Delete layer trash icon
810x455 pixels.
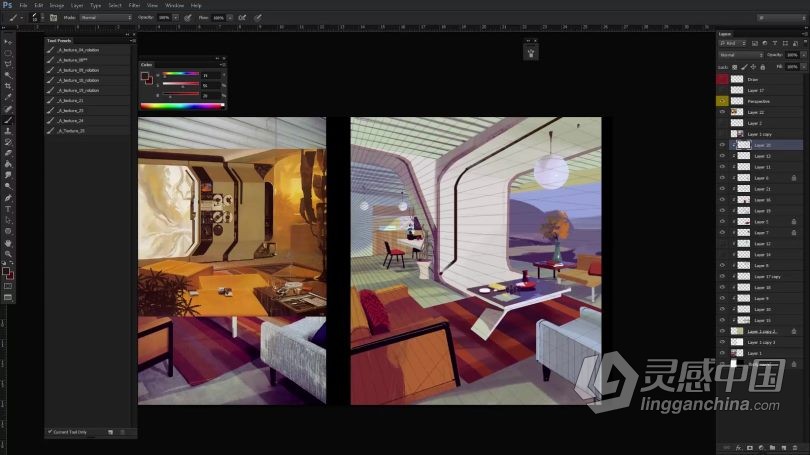(795, 448)
